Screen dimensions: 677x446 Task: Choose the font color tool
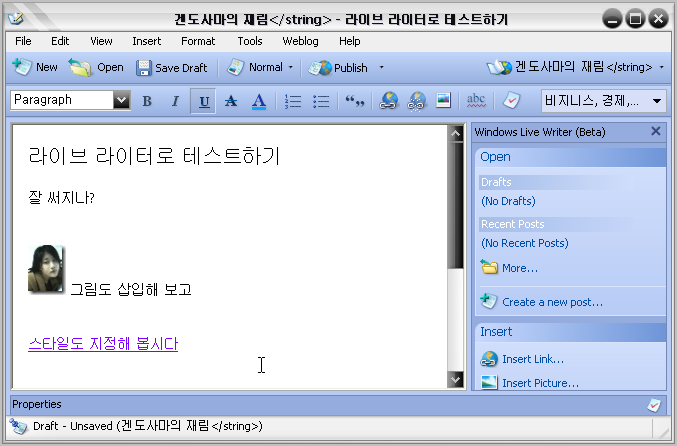259,101
